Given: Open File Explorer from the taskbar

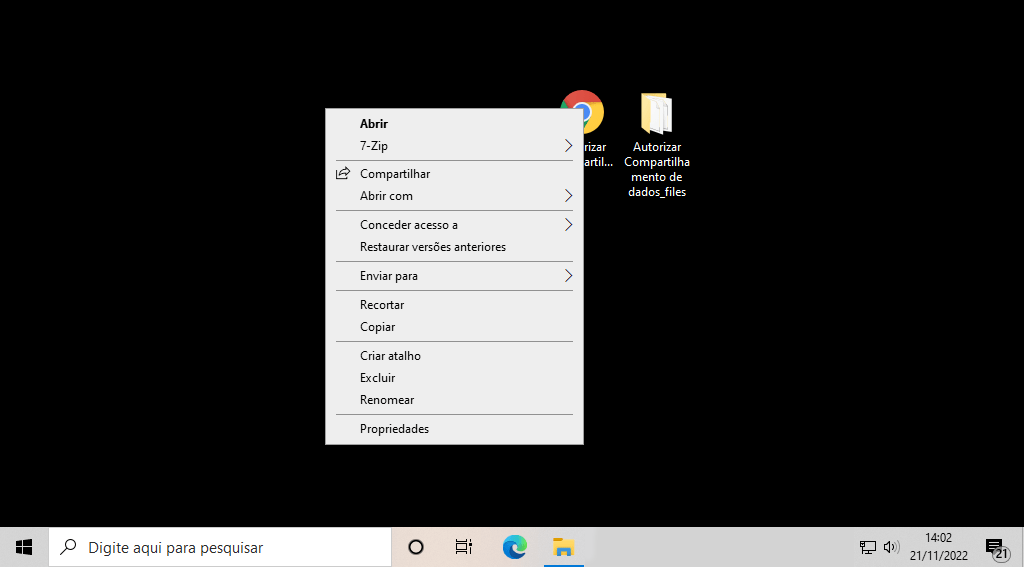Looking at the screenshot, I should [564, 547].
